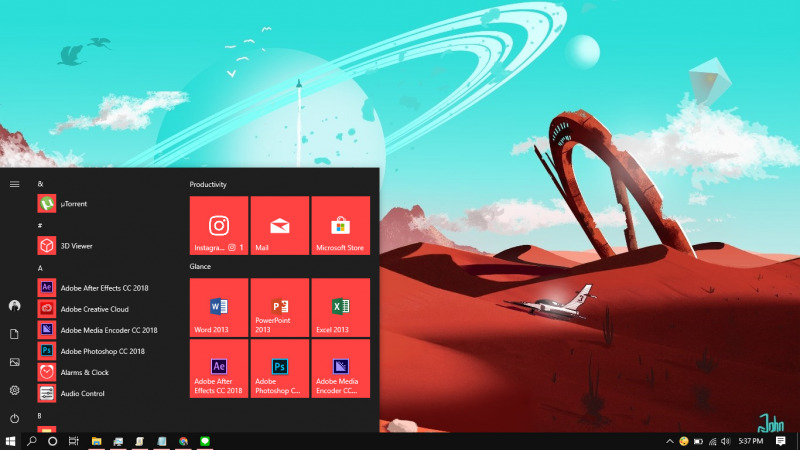Select the Glance tile group title
This screenshot has width=800, height=450.
[x=200, y=266]
